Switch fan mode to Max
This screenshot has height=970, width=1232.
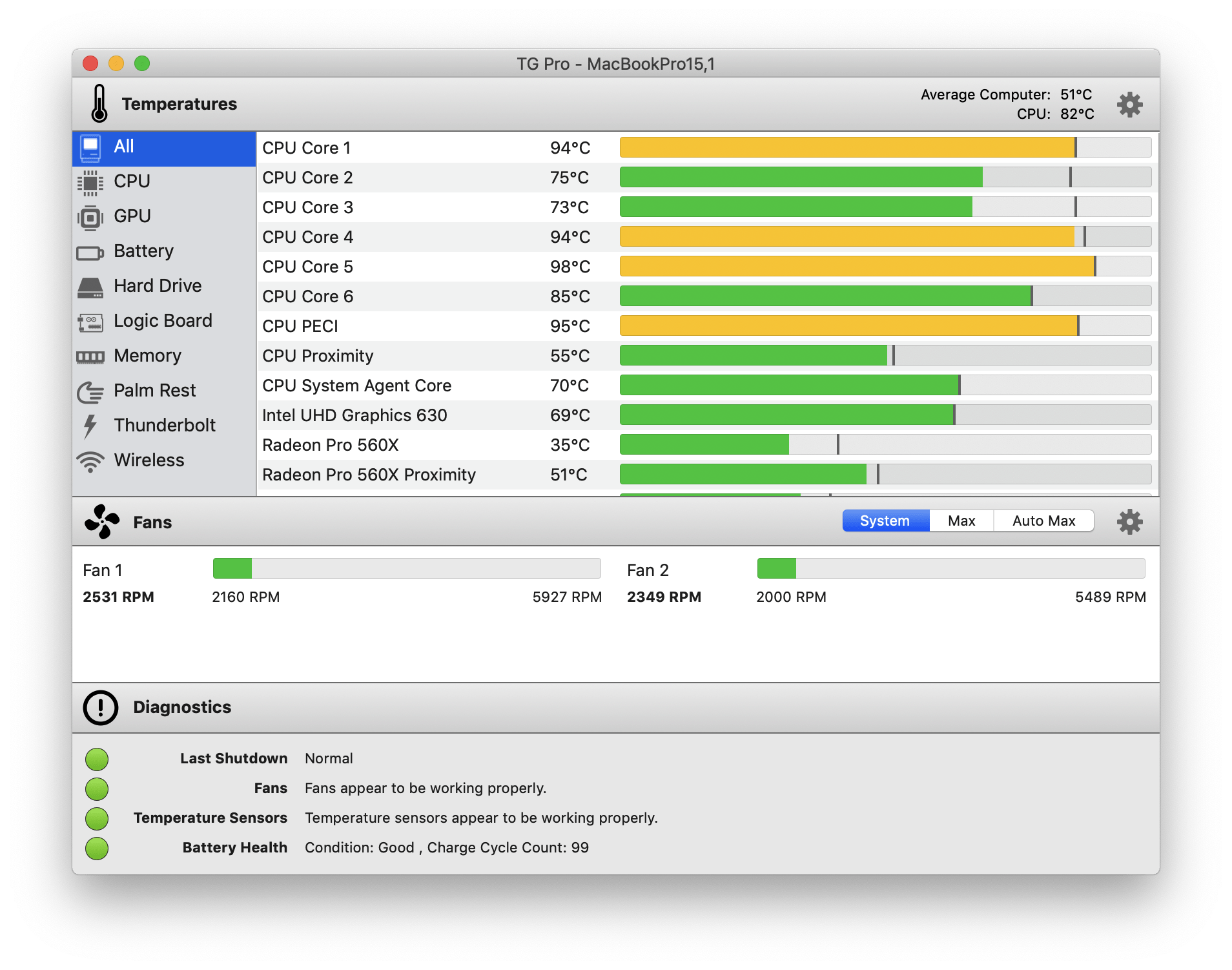click(961, 521)
